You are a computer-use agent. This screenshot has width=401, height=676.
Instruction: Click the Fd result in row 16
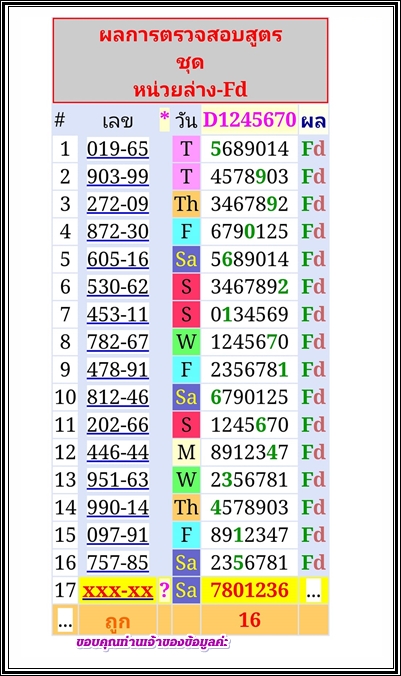(313, 563)
